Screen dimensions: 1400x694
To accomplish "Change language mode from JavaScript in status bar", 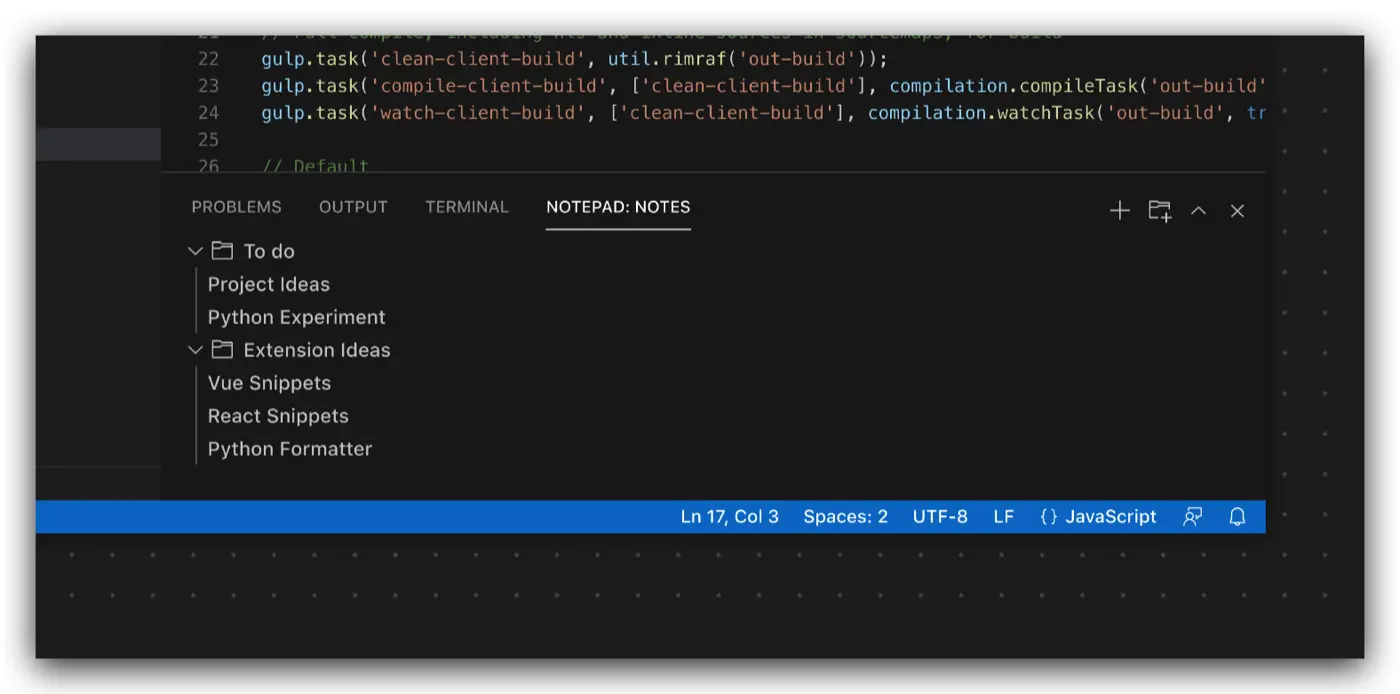I will [1098, 517].
